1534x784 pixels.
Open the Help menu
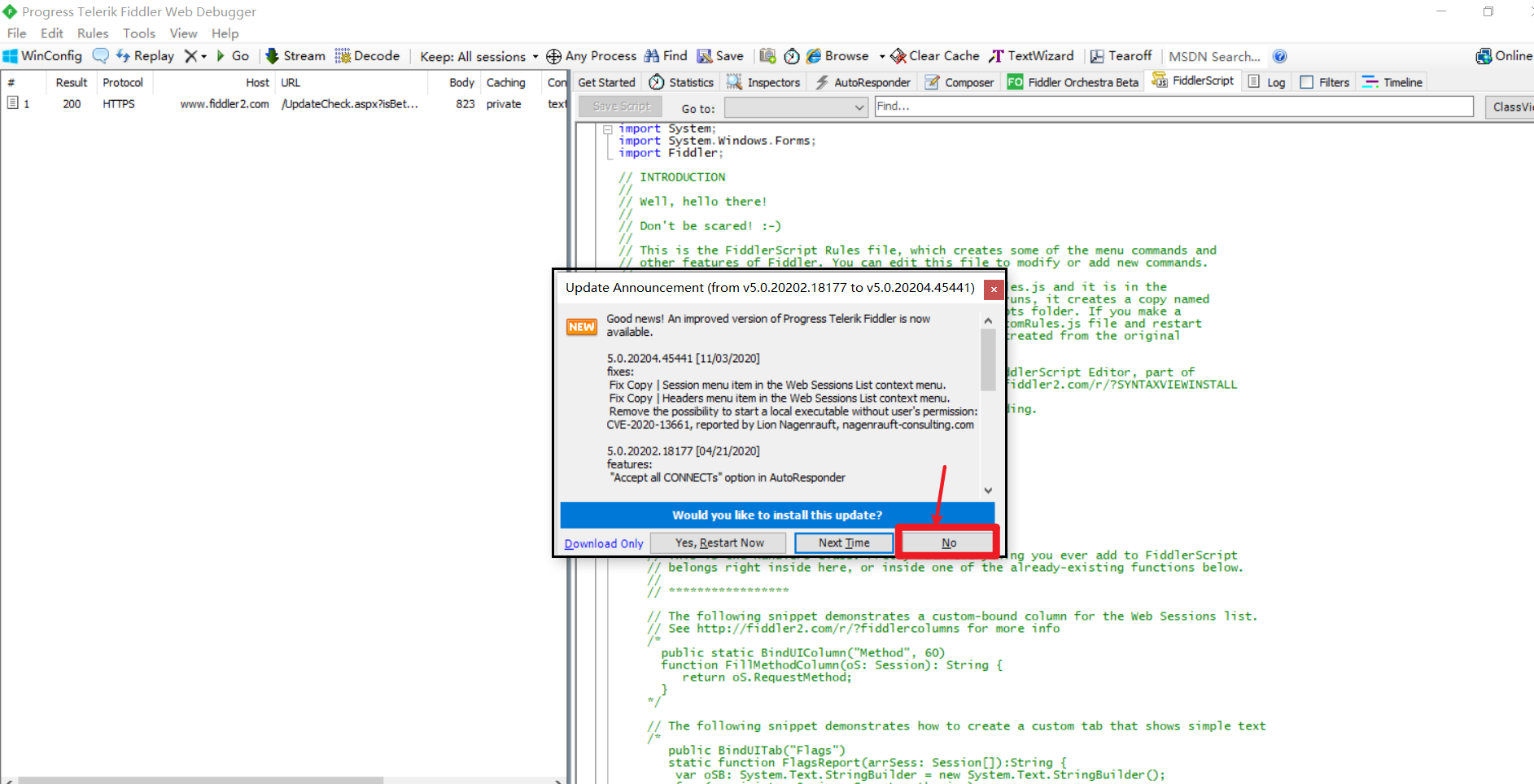(225, 33)
